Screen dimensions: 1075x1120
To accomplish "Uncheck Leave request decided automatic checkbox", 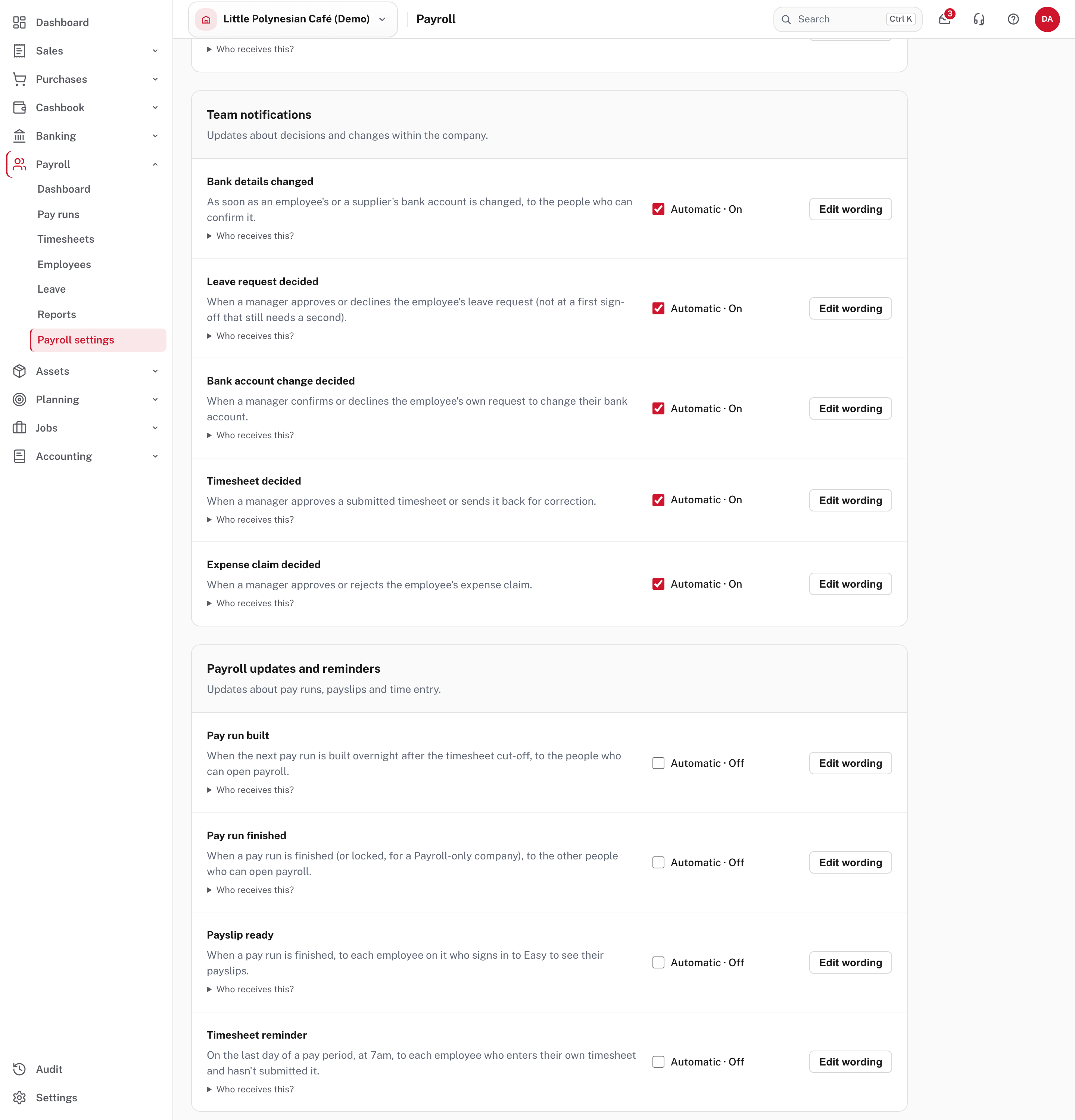I will (658, 309).
